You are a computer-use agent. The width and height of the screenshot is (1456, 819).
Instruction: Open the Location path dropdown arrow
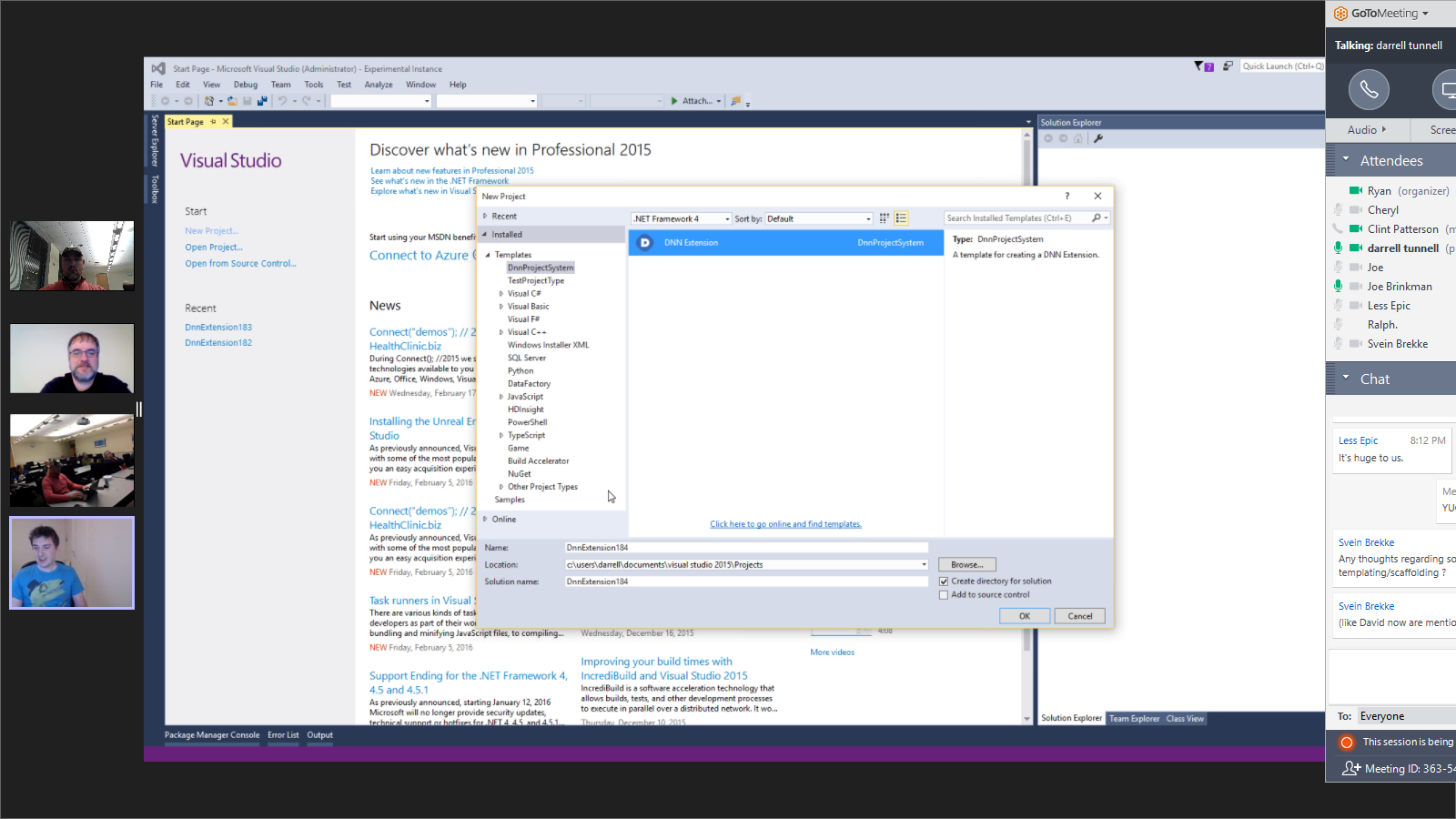924,565
